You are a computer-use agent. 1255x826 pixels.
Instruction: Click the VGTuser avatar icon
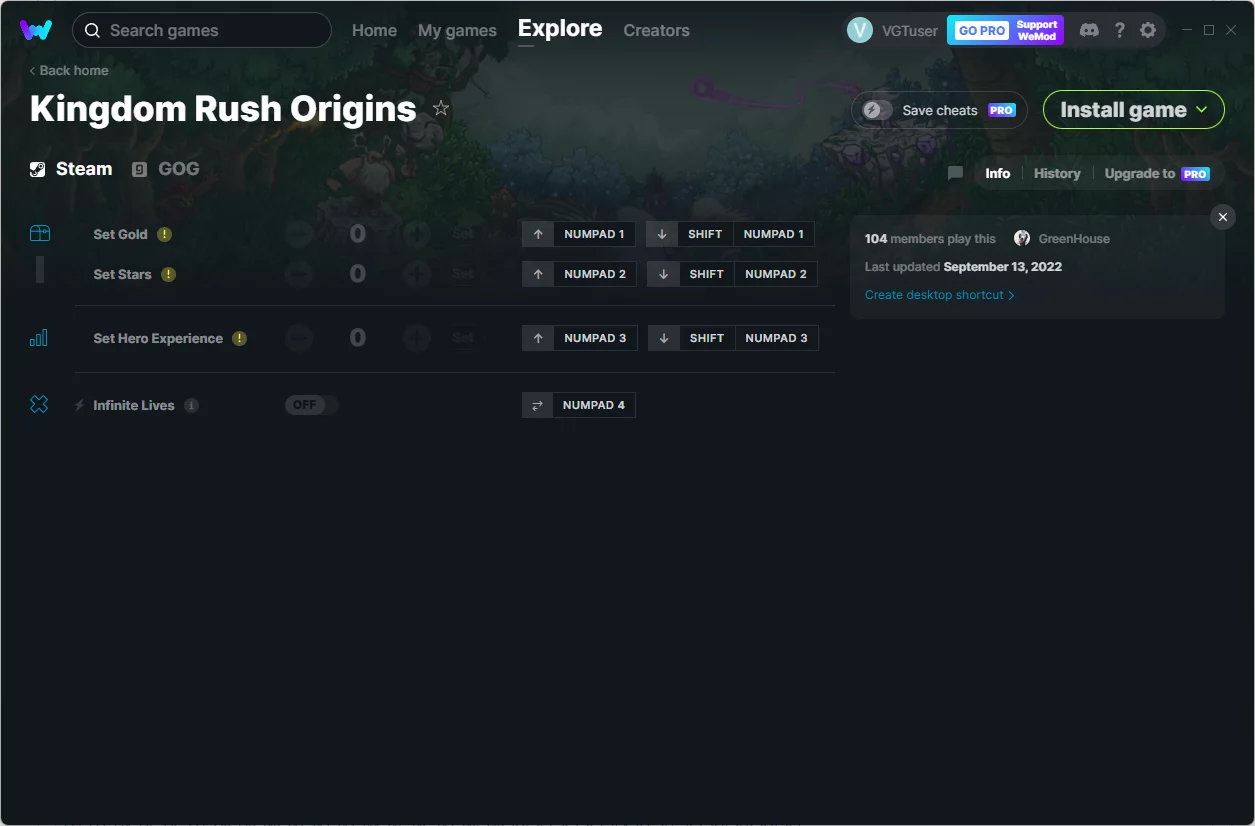(x=860, y=30)
